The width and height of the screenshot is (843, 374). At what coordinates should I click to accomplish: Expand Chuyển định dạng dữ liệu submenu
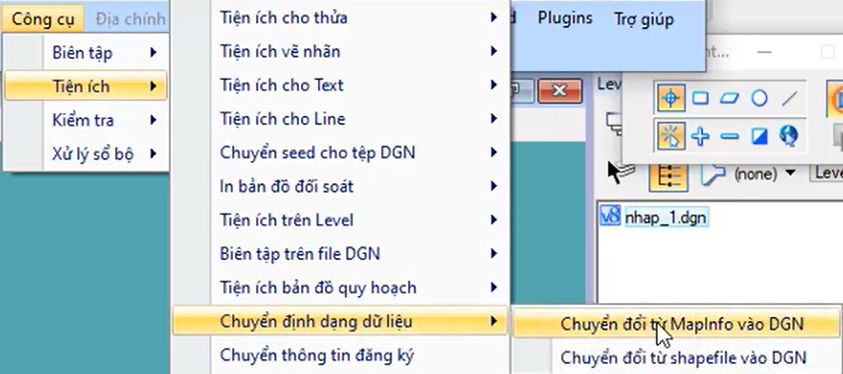click(x=340, y=321)
